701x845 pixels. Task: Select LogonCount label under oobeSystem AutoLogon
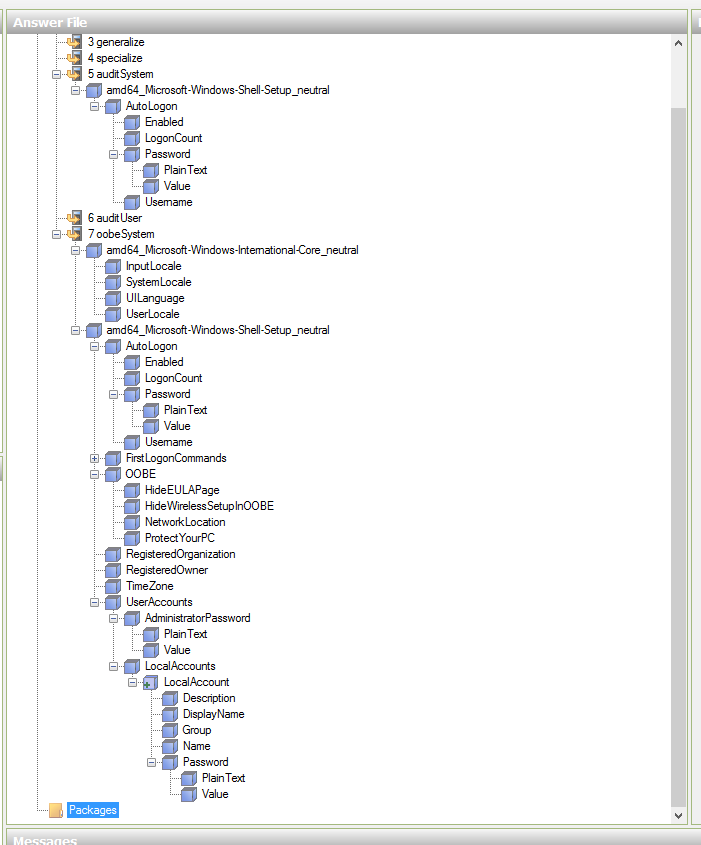173,378
